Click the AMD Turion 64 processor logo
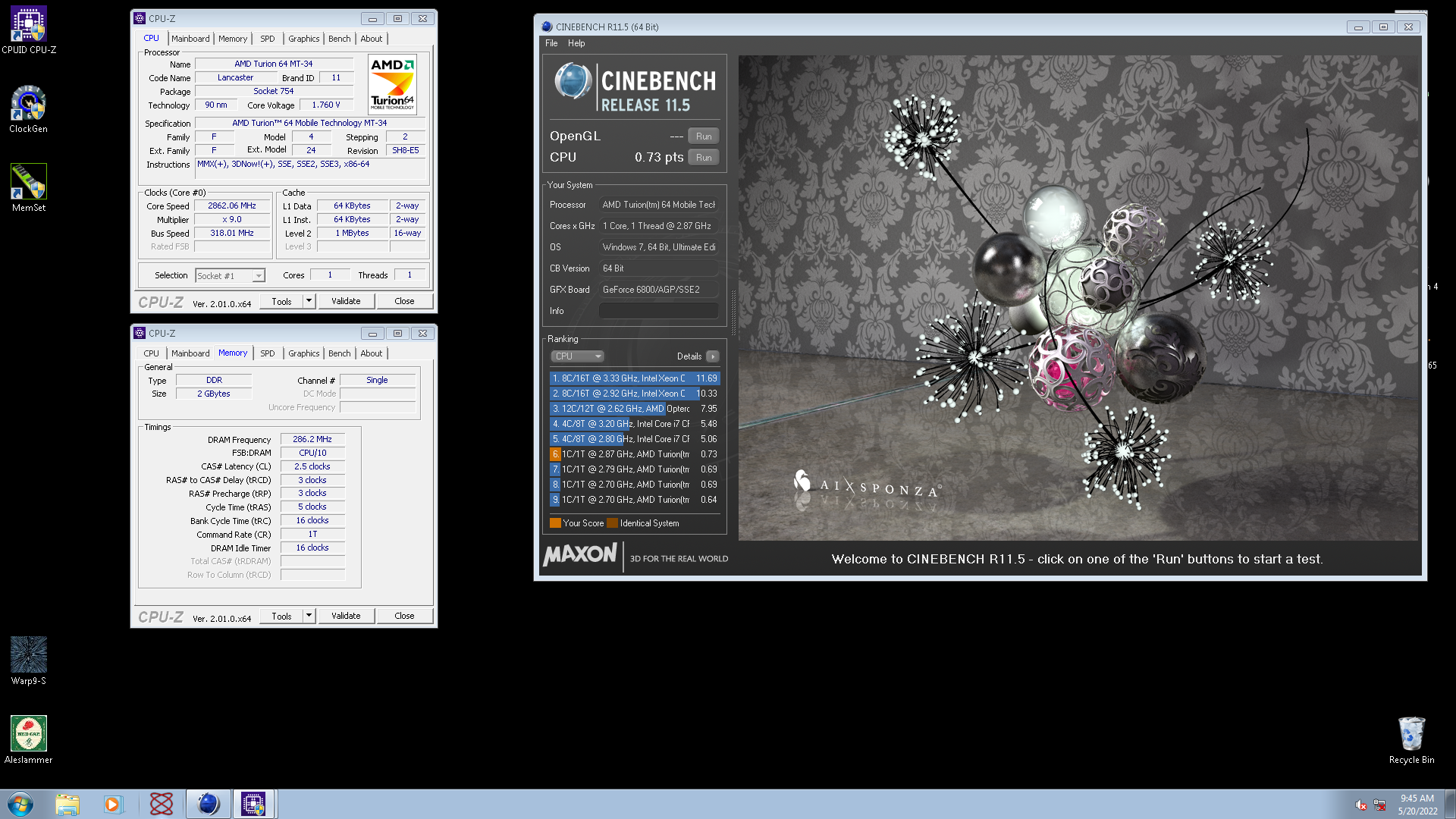 (392, 84)
